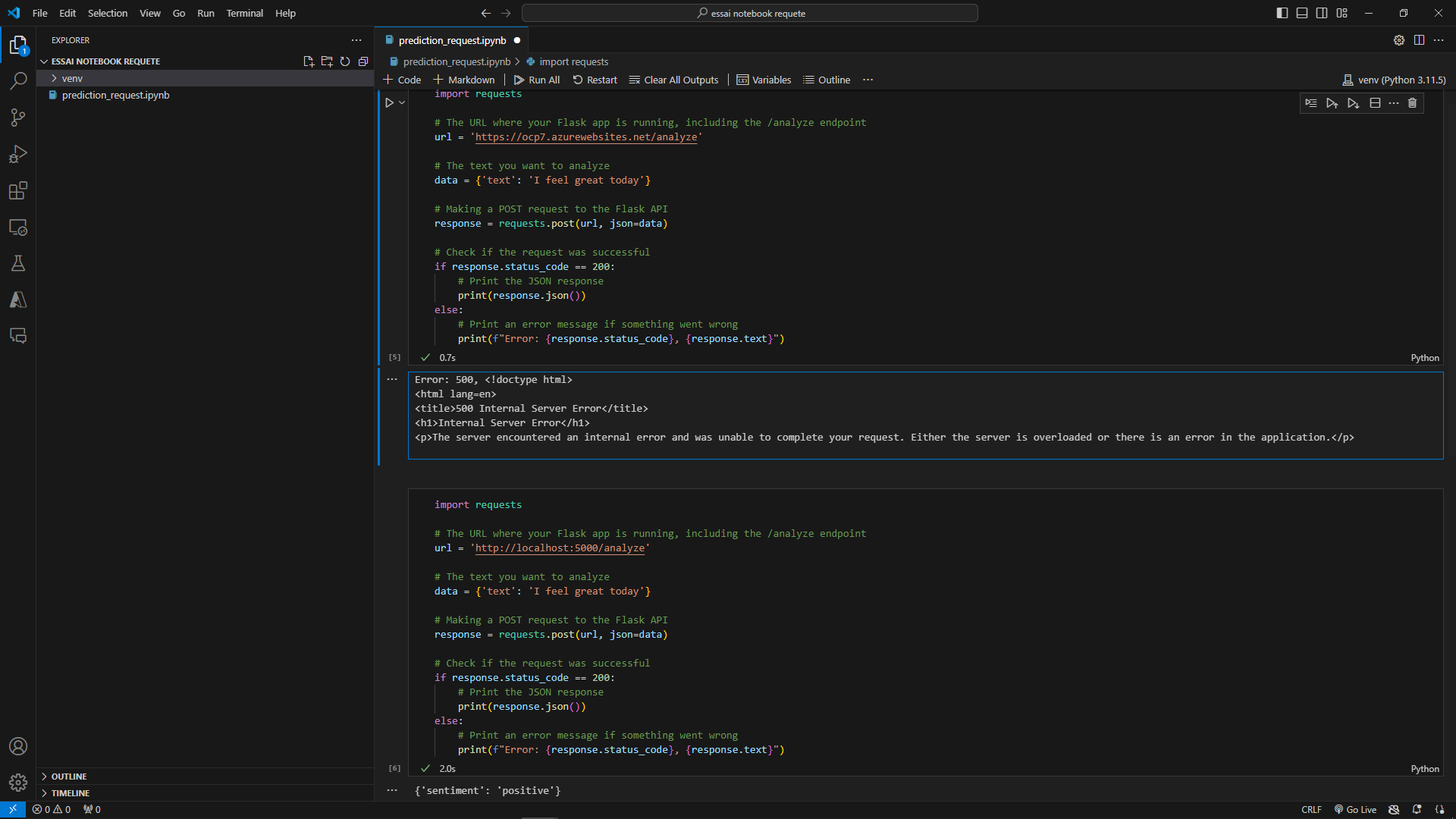The height and width of the screenshot is (819, 1456).
Task: Open the remote window indicator in status bar
Action: (x=13, y=809)
